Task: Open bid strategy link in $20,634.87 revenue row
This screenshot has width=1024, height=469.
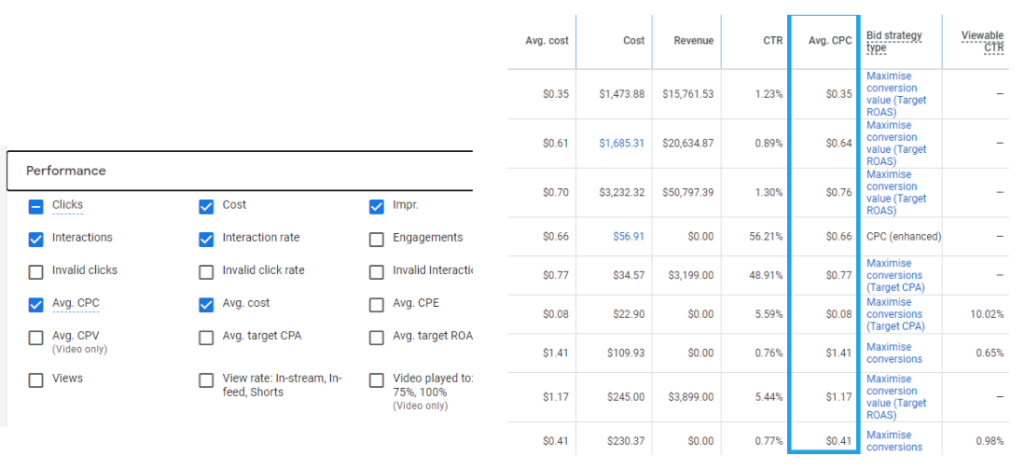Action: 896,143
